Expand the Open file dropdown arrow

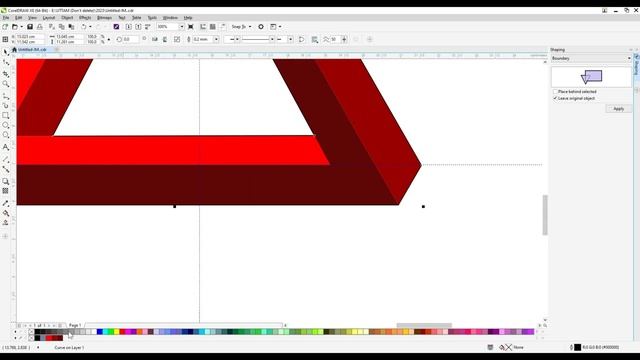pyautogui.click(x=21, y=27)
